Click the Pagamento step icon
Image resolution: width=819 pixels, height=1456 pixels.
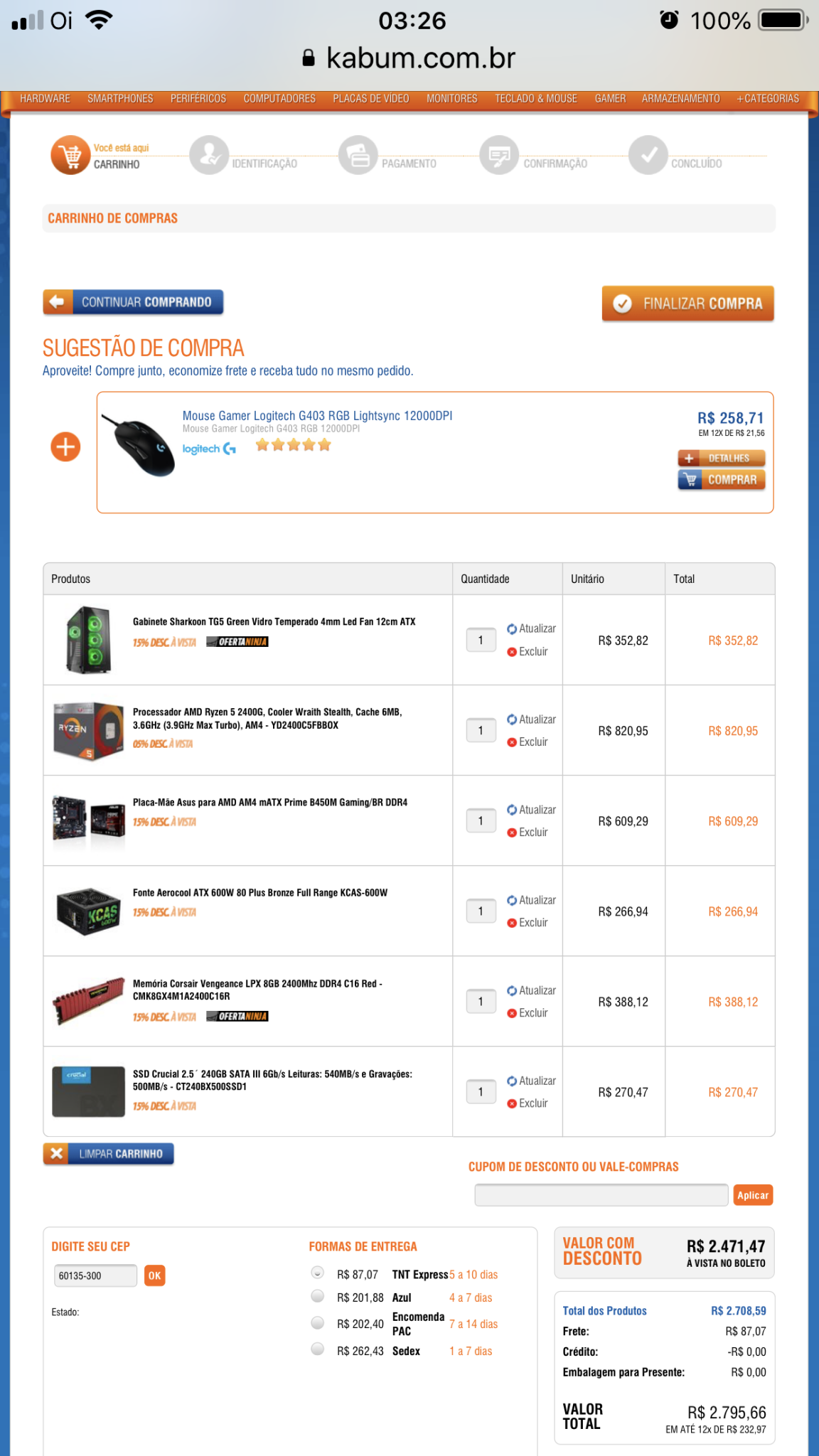coord(358,155)
